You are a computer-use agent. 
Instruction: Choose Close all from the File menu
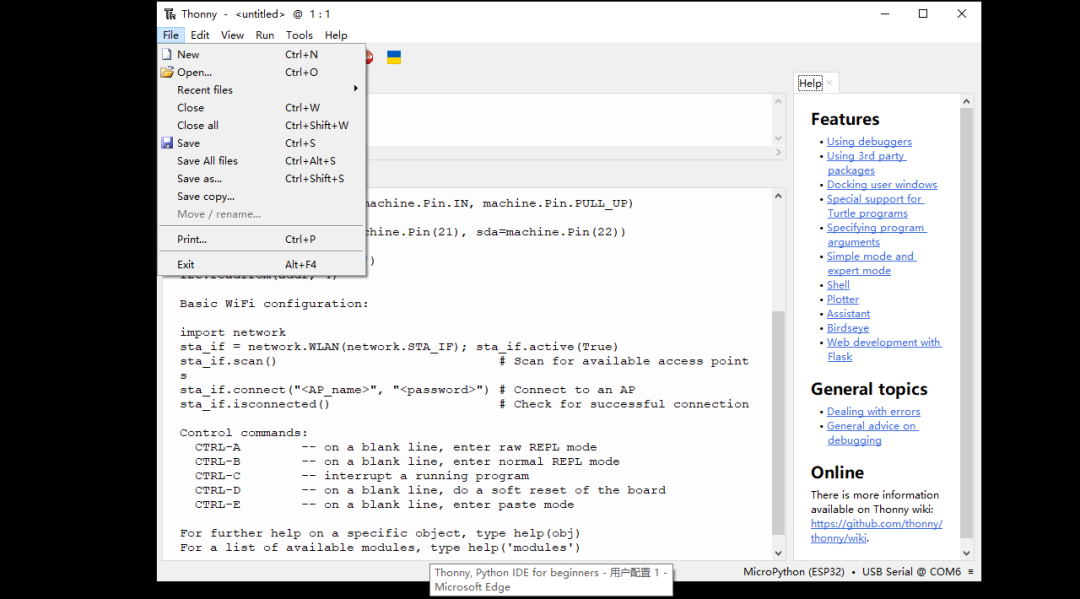tap(262, 125)
